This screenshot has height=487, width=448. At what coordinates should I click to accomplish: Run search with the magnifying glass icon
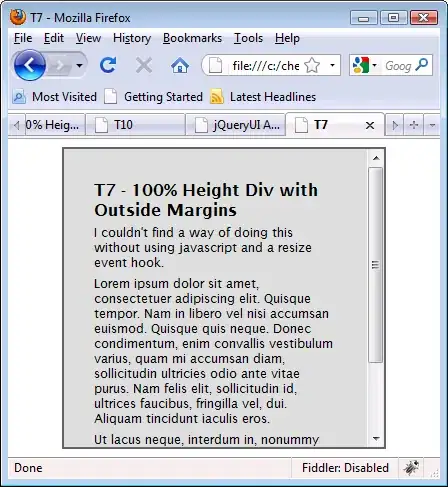(422, 65)
